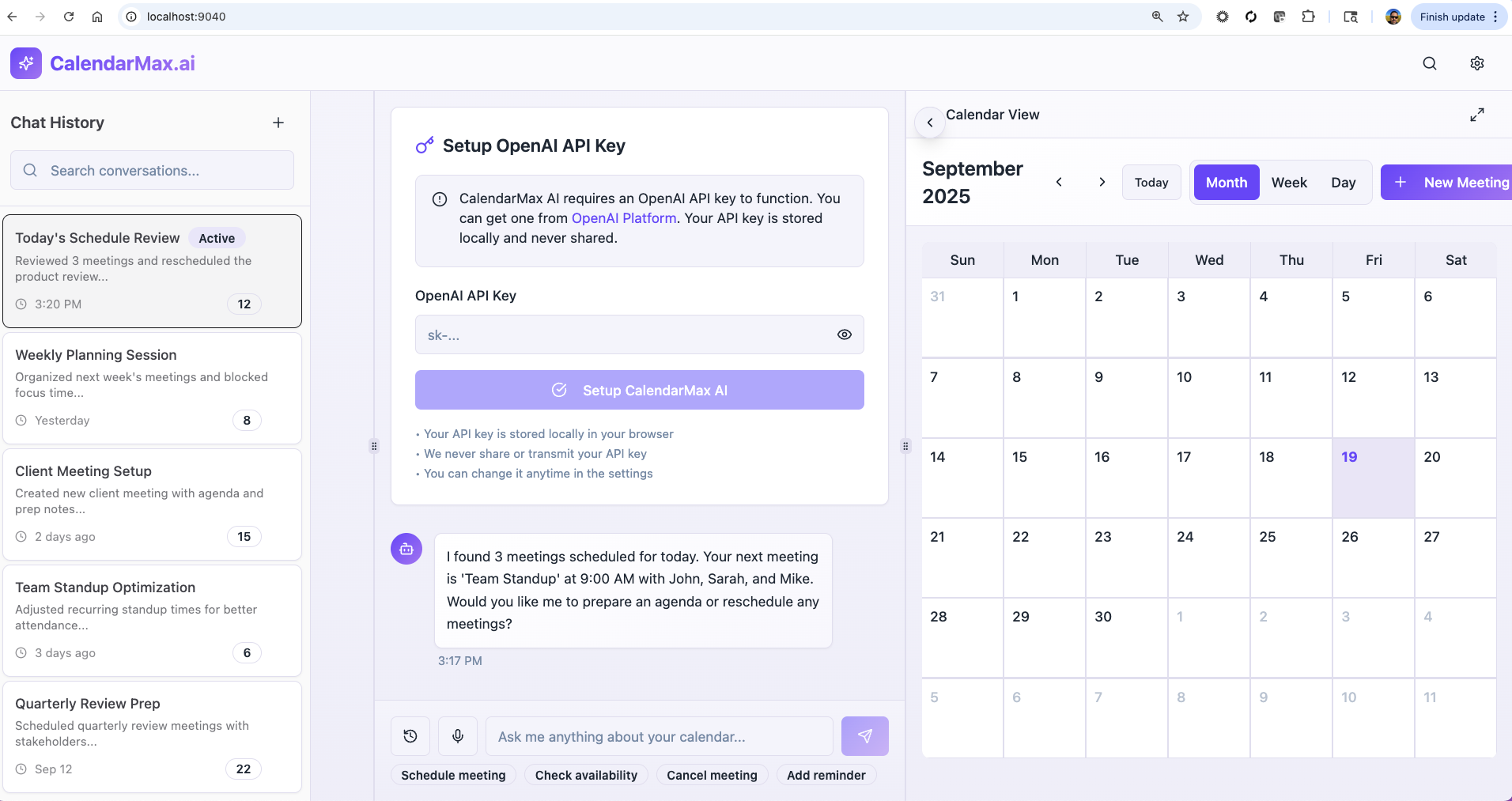
Task: Jump to Today in calendar
Action: (x=1151, y=183)
